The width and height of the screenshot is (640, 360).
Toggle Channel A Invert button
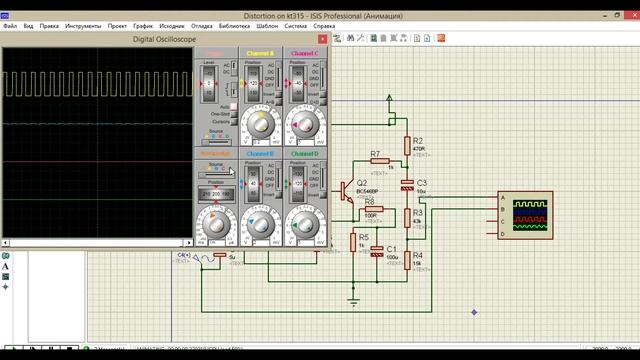pos(279,94)
